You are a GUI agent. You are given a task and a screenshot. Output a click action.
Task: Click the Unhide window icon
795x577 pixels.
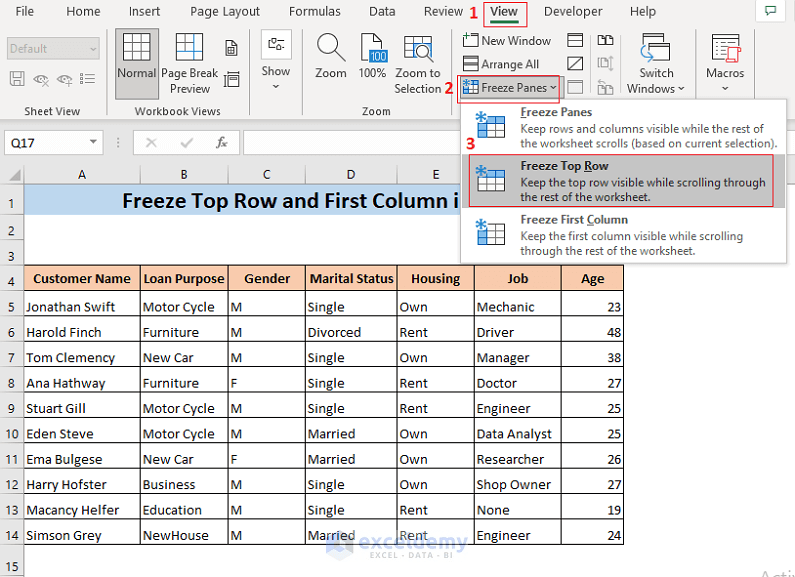[575, 87]
